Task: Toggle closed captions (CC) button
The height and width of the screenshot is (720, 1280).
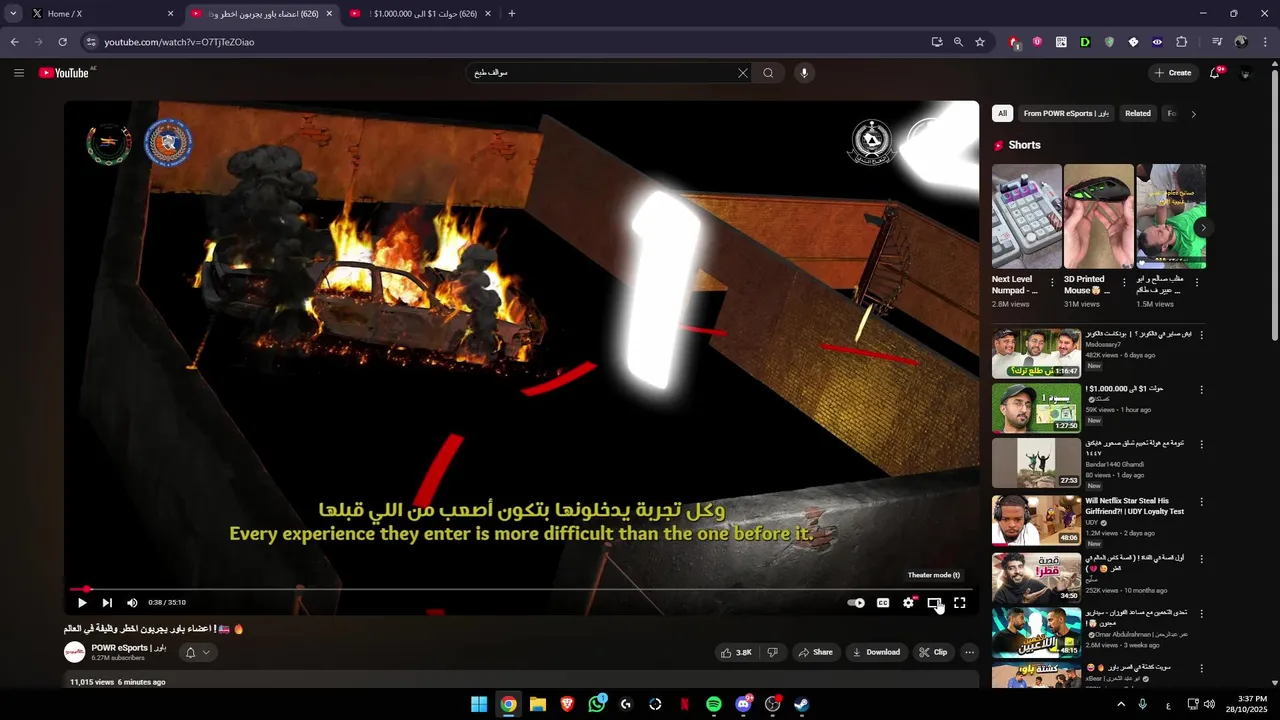Action: pos(883,602)
